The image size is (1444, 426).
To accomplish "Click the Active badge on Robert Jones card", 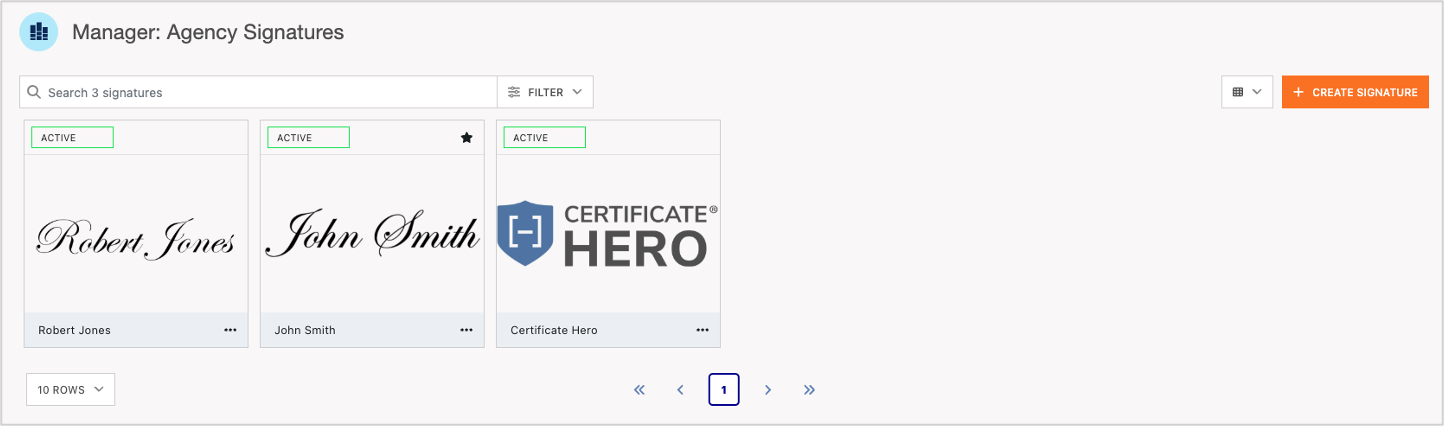I will coord(72,138).
